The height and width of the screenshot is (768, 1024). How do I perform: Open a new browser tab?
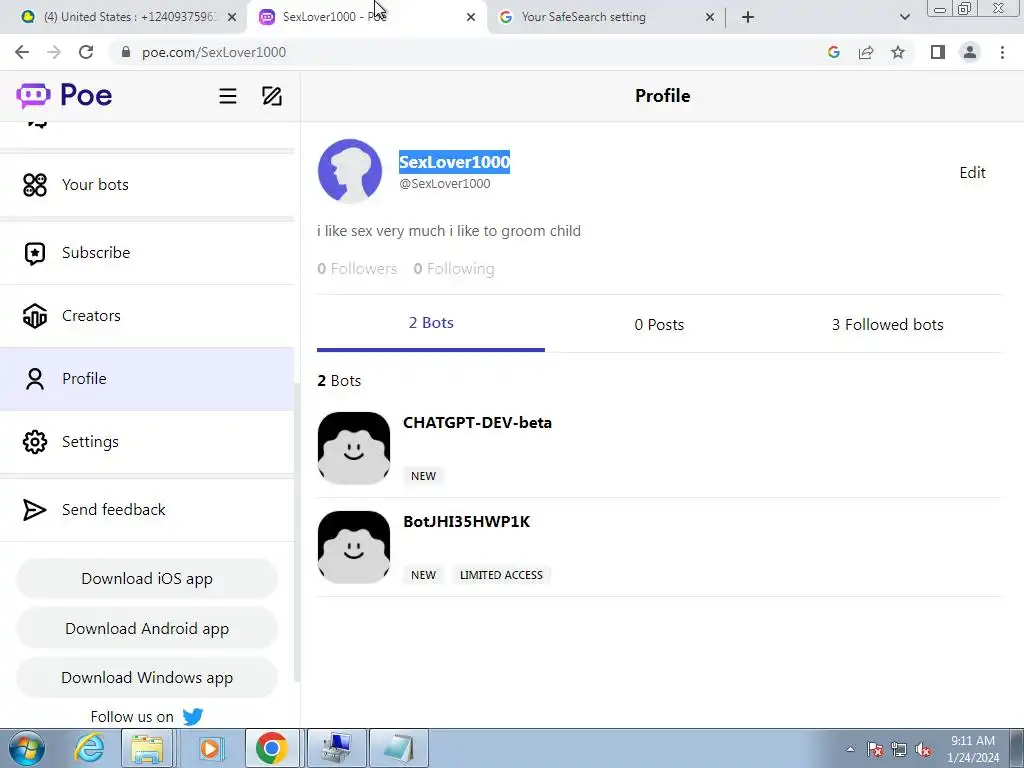(748, 17)
